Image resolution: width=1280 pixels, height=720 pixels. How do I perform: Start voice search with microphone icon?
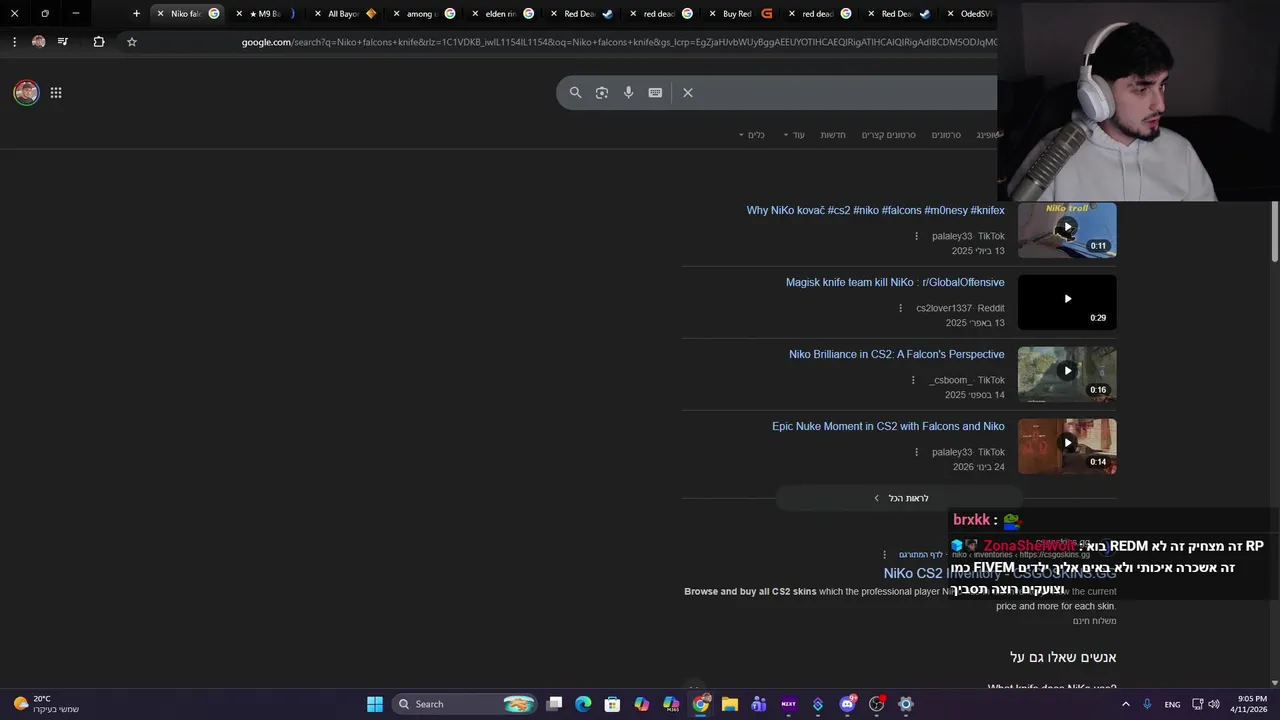point(628,92)
